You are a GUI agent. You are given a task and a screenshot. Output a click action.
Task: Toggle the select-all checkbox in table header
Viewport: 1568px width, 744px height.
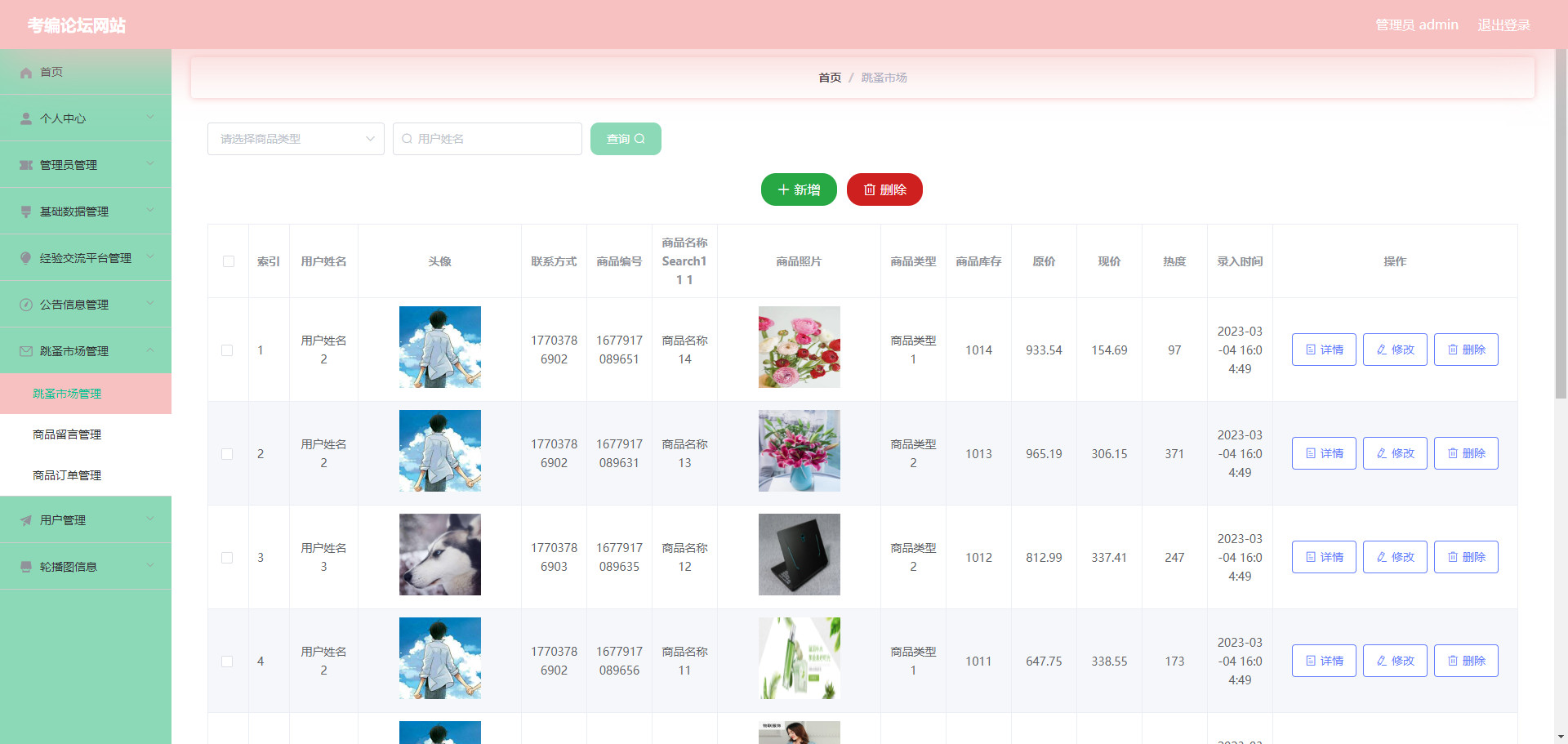click(x=229, y=261)
